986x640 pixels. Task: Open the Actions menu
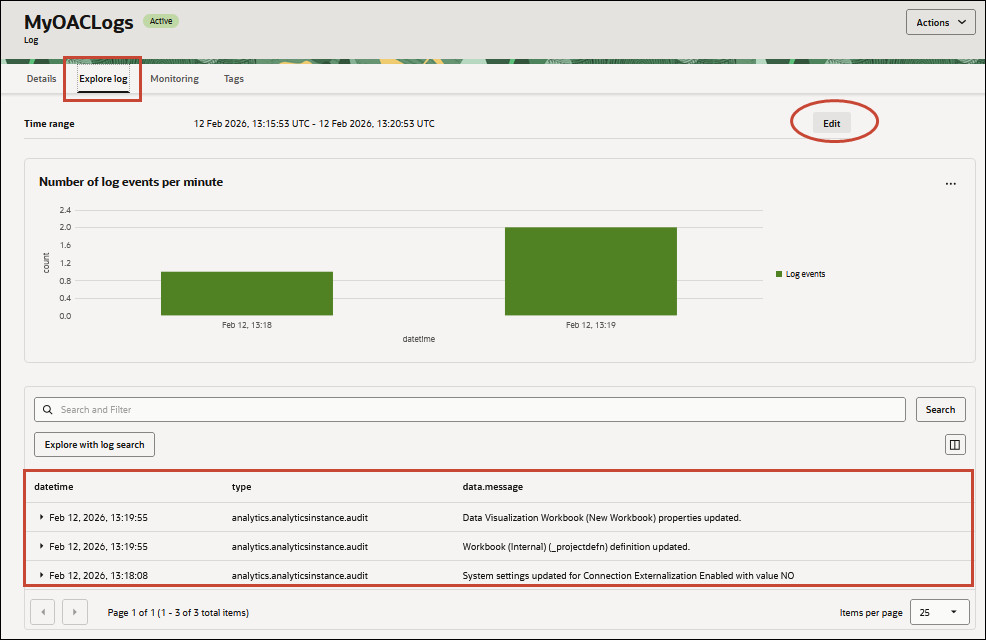pyautogui.click(x=939, y=21)
